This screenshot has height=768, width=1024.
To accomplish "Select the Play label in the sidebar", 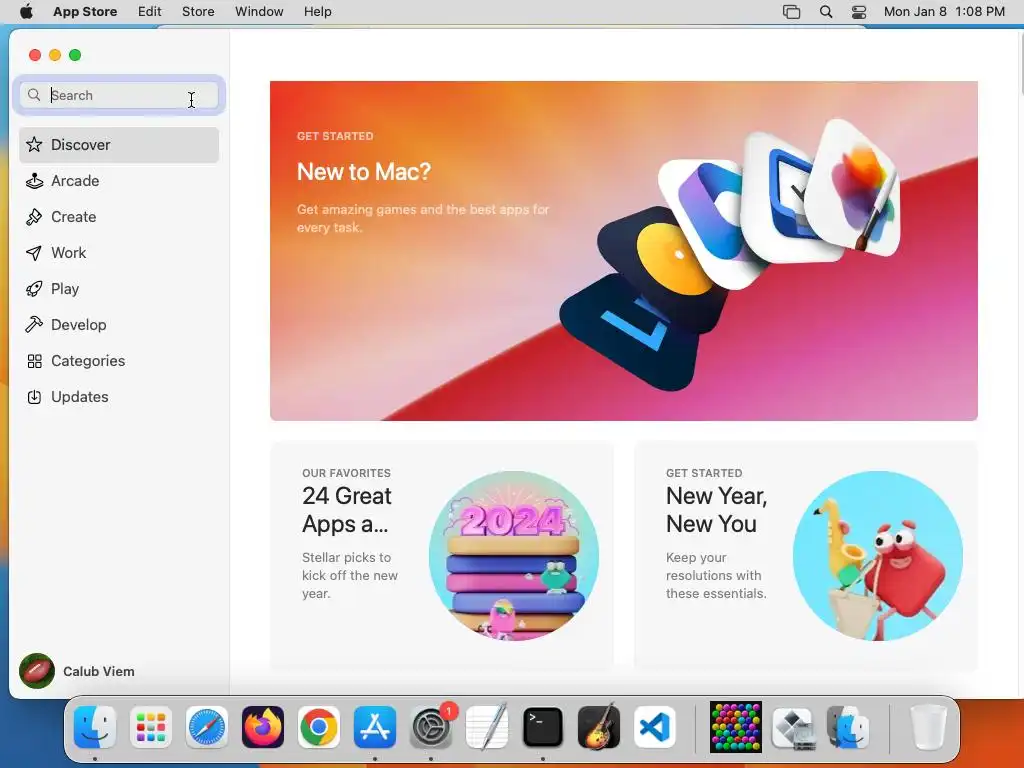I will click(x=65, y=289).
